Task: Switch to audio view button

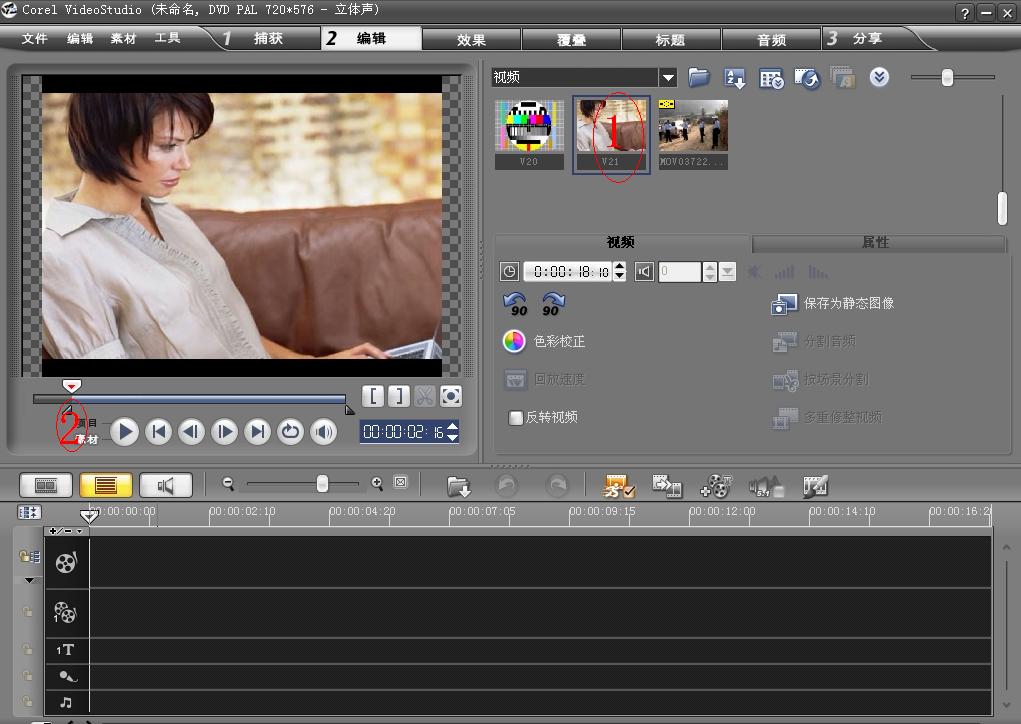Action: click(x=166, y=485)
